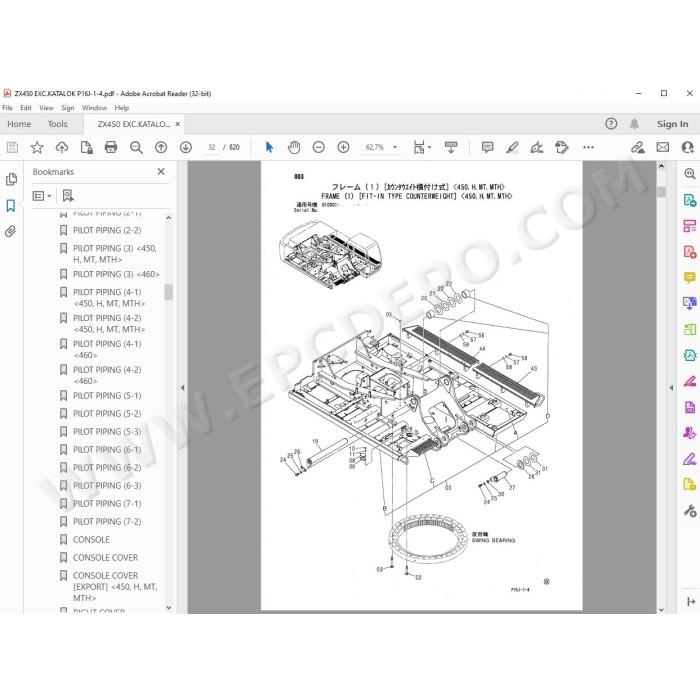Open Export PDF in right pane
This screenshot has height=700, width=700.
[x=689, y=200]
